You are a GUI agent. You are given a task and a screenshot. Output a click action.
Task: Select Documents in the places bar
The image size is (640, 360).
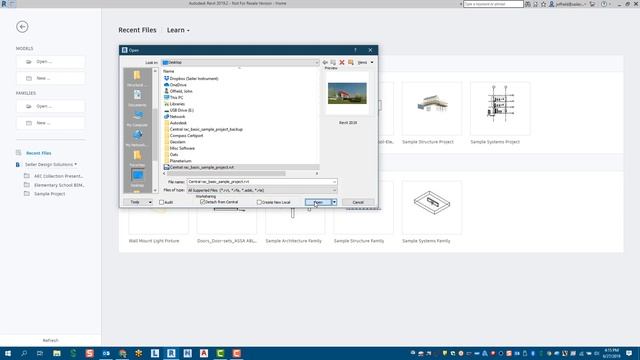pyautogui.click(x=137, y=98)
